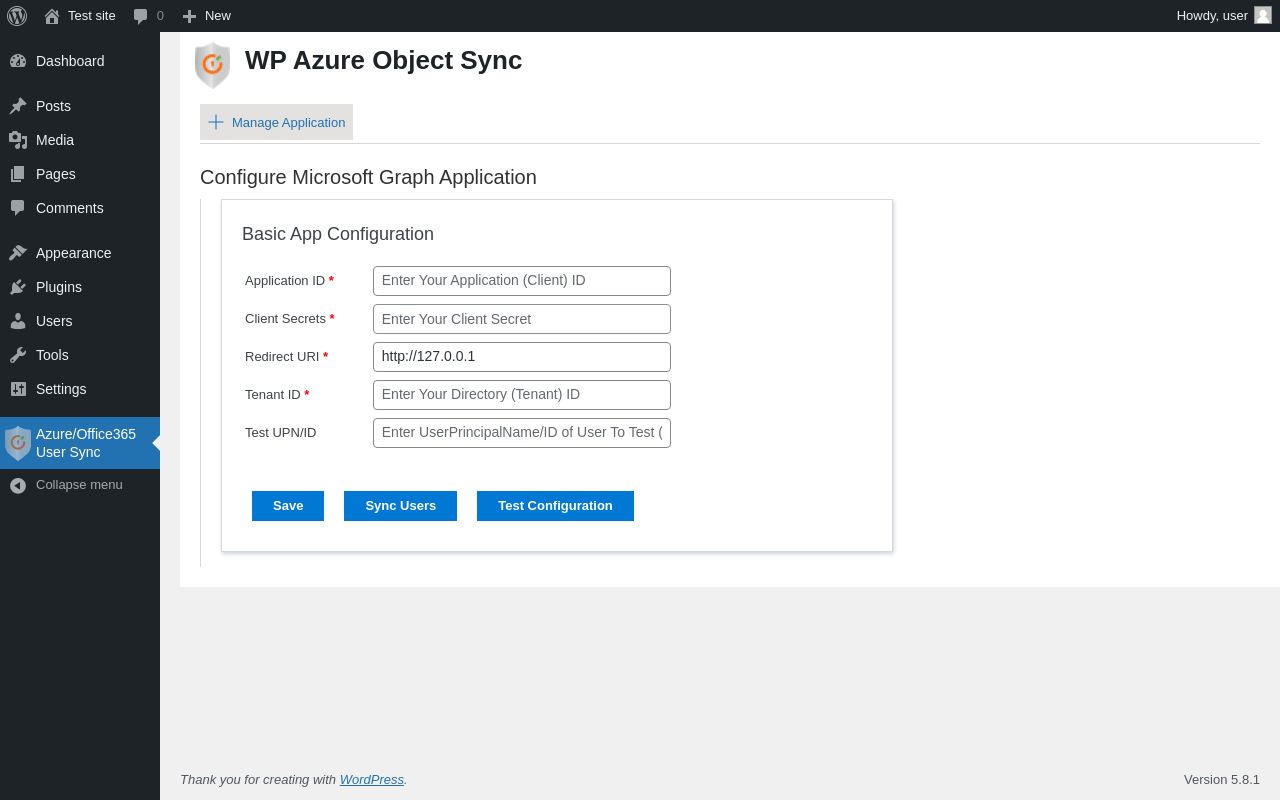The image size is (1280, 800).
Task: Collapse the admin sidebar menu
Action: click(79, 485)
